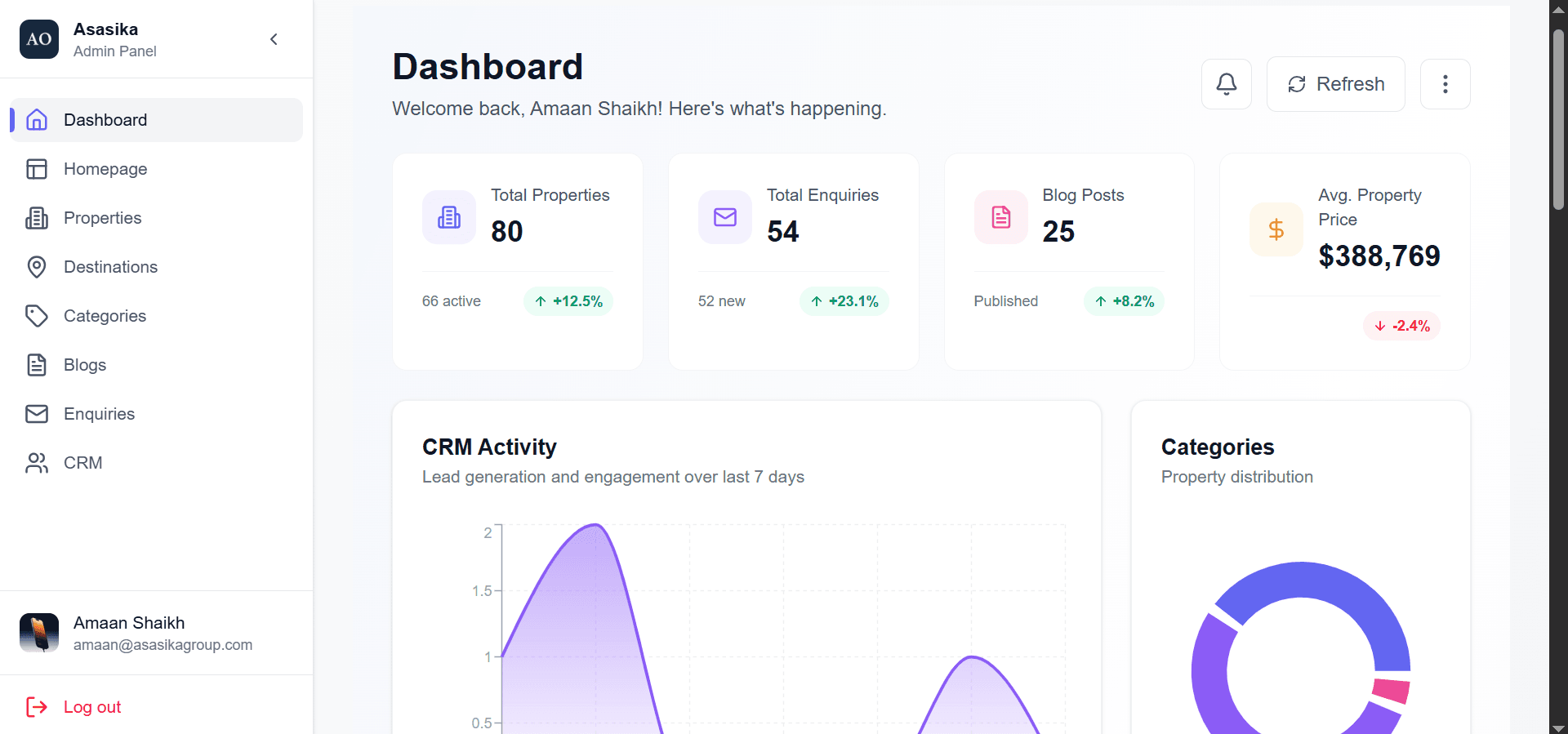Click the Log out arrow icon
The width and height of the screenshot is (1568, 734).
tap(37, 707)
